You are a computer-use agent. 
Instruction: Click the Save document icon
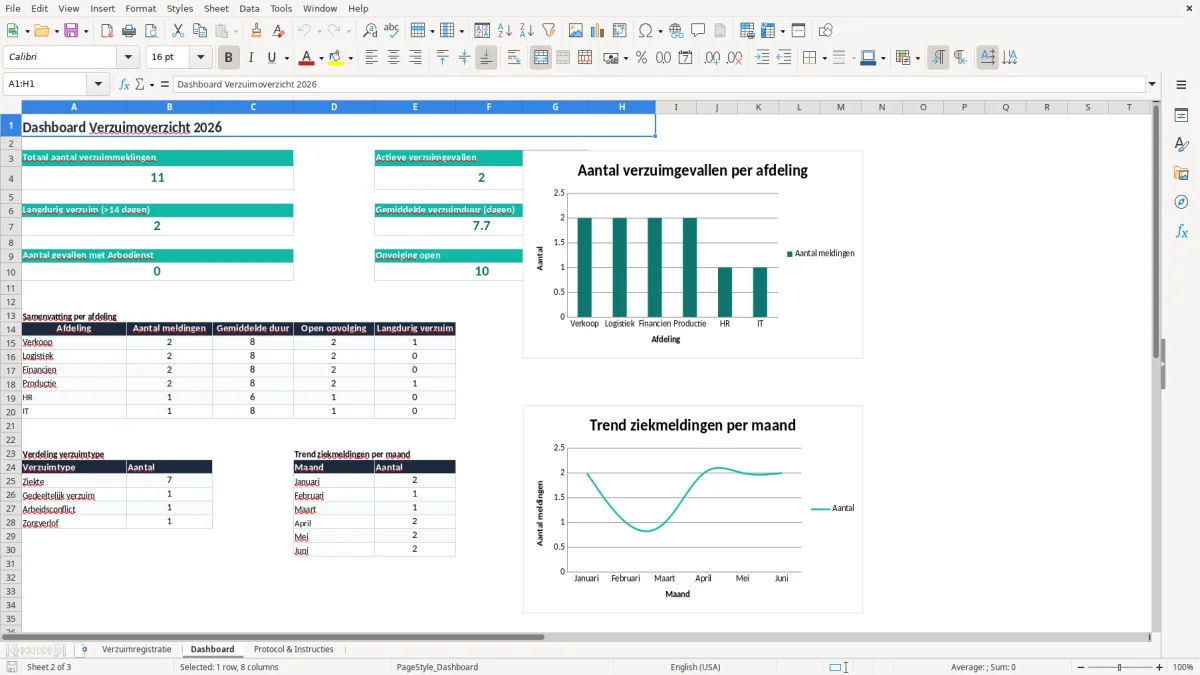[x=71, y=31]
